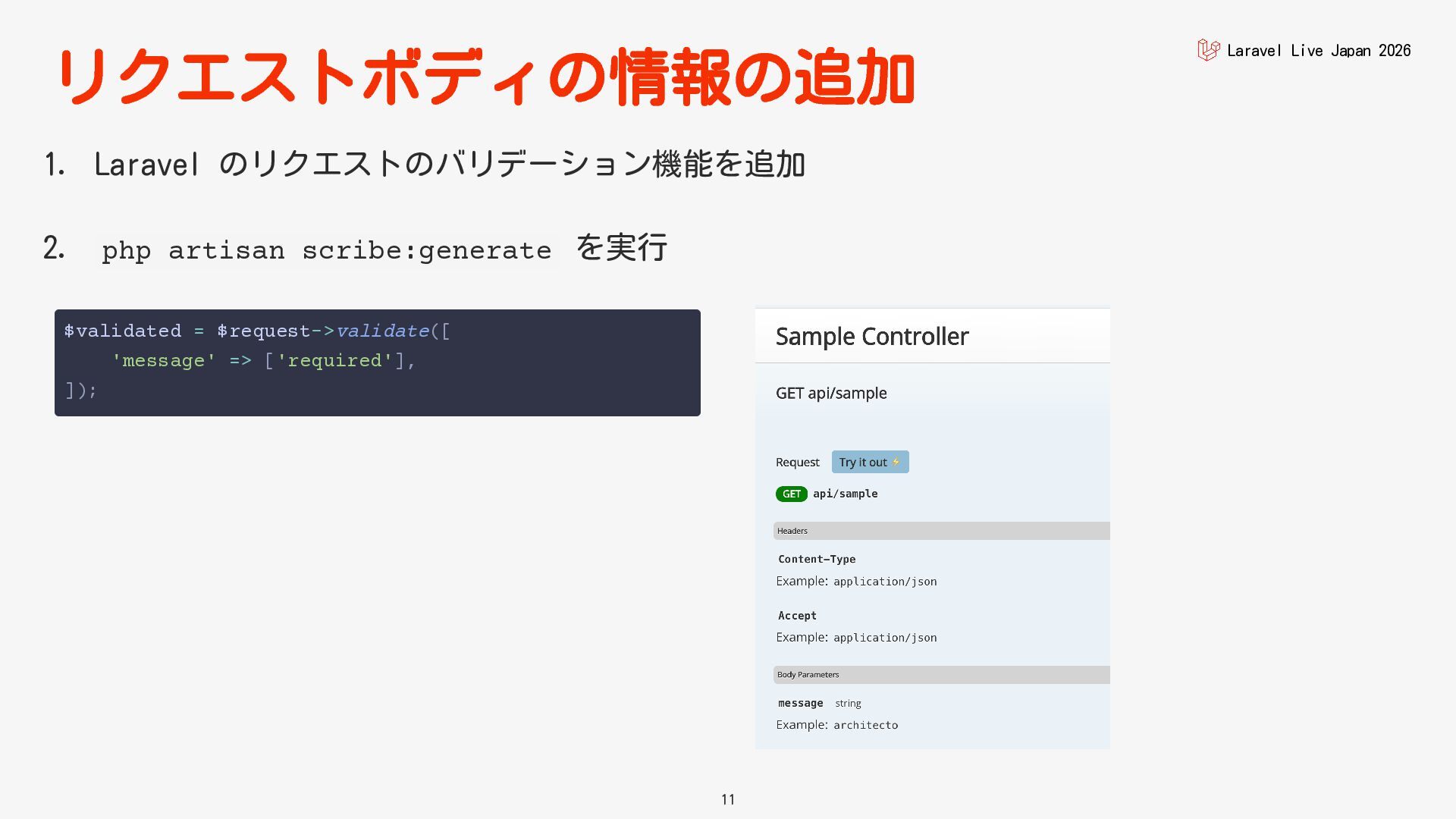Click the Content-Type header name
Viewport: 1456px width, 819px height.
pyautogui.click(x=817, y=559)
